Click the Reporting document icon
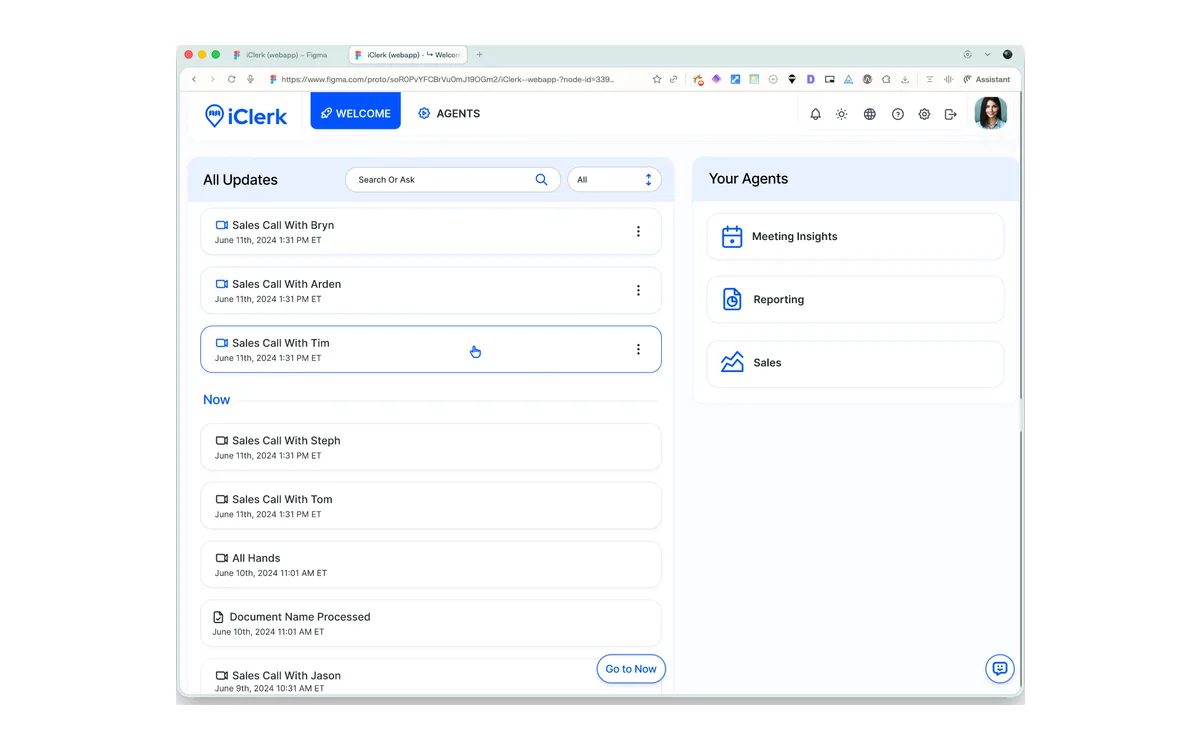Image resolution: width=1200 pixels, height=750 pixels. point(732,300)
